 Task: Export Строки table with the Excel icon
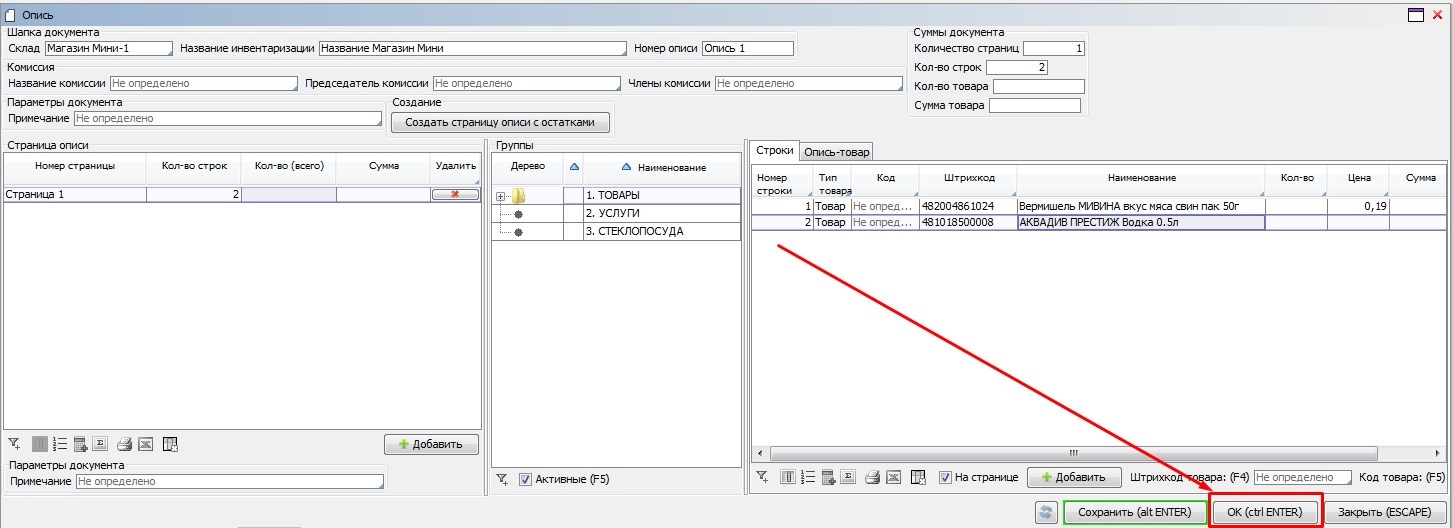(x=893, y=477)
